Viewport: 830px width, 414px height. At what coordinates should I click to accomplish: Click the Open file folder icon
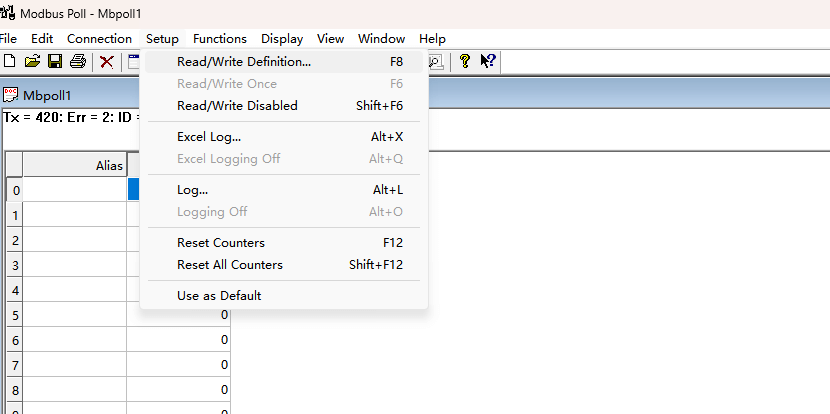tap(32, 62)
